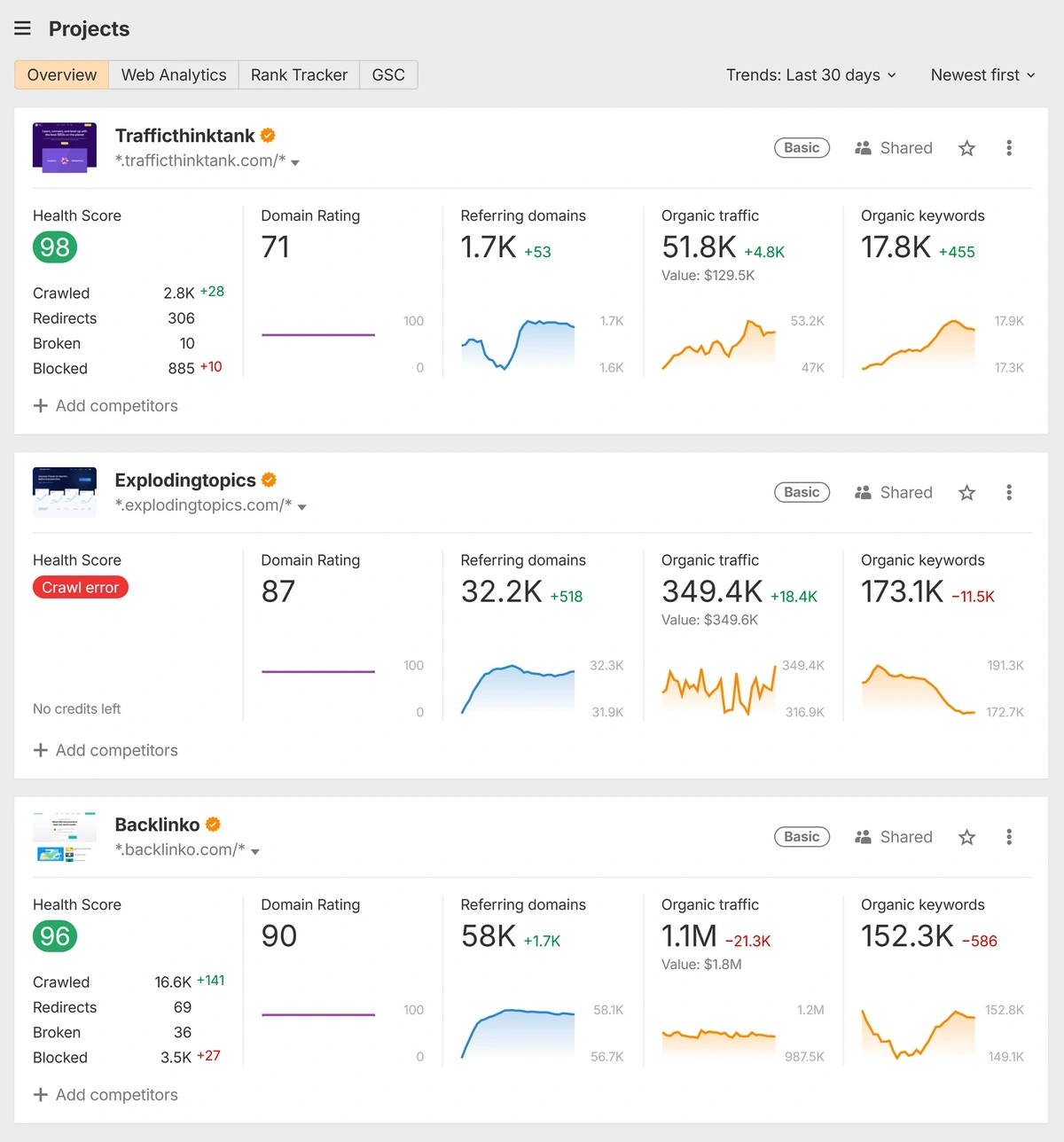Click Backlinko Broken 36 value
The image size is (1064, 1142).
(x=183, y=1033)
